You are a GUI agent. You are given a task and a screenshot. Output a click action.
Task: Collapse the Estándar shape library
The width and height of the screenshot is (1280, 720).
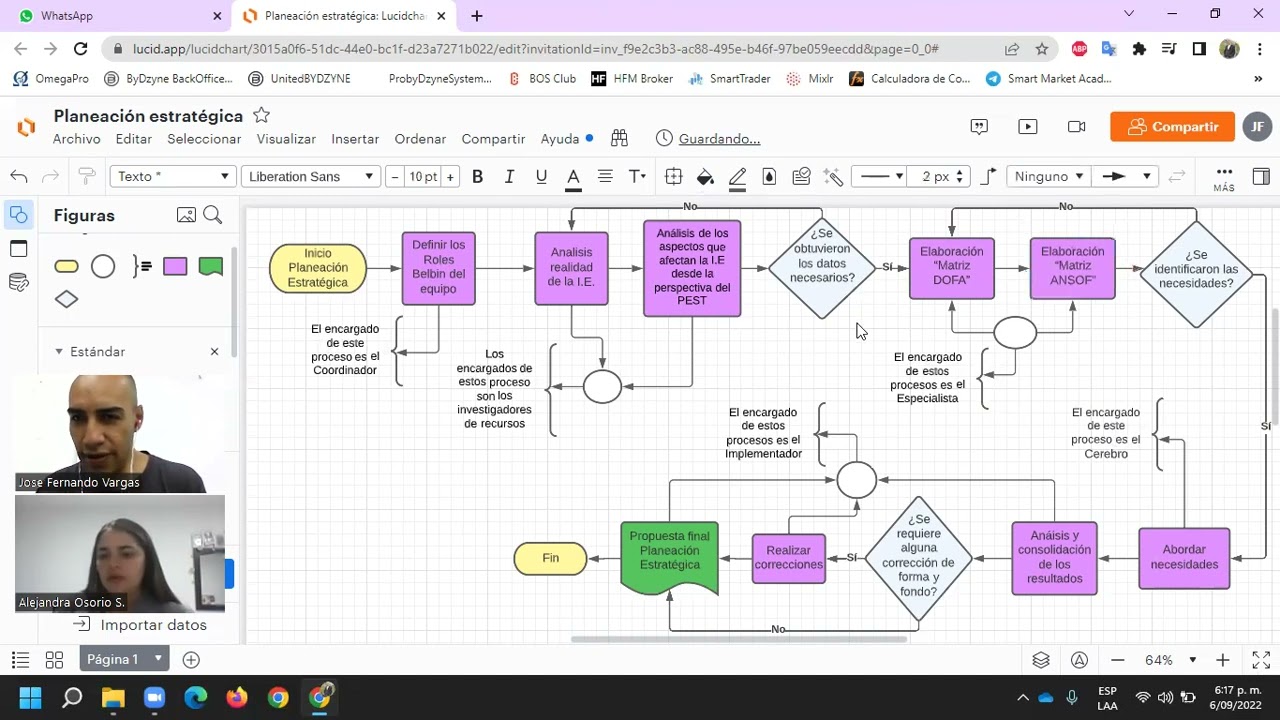coord(59,352)
